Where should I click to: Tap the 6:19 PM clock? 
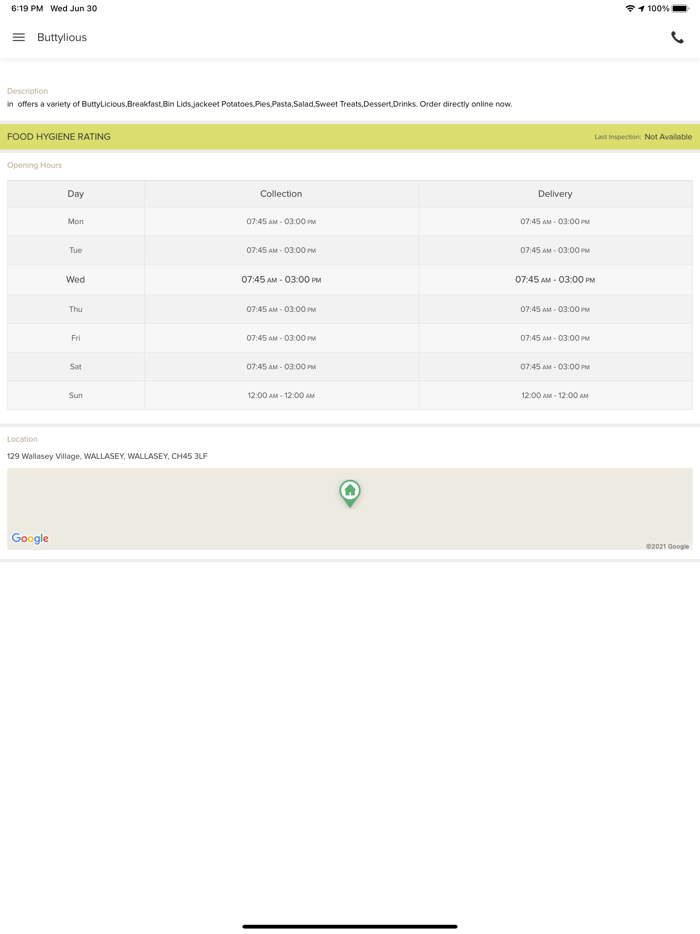[27, 8]
